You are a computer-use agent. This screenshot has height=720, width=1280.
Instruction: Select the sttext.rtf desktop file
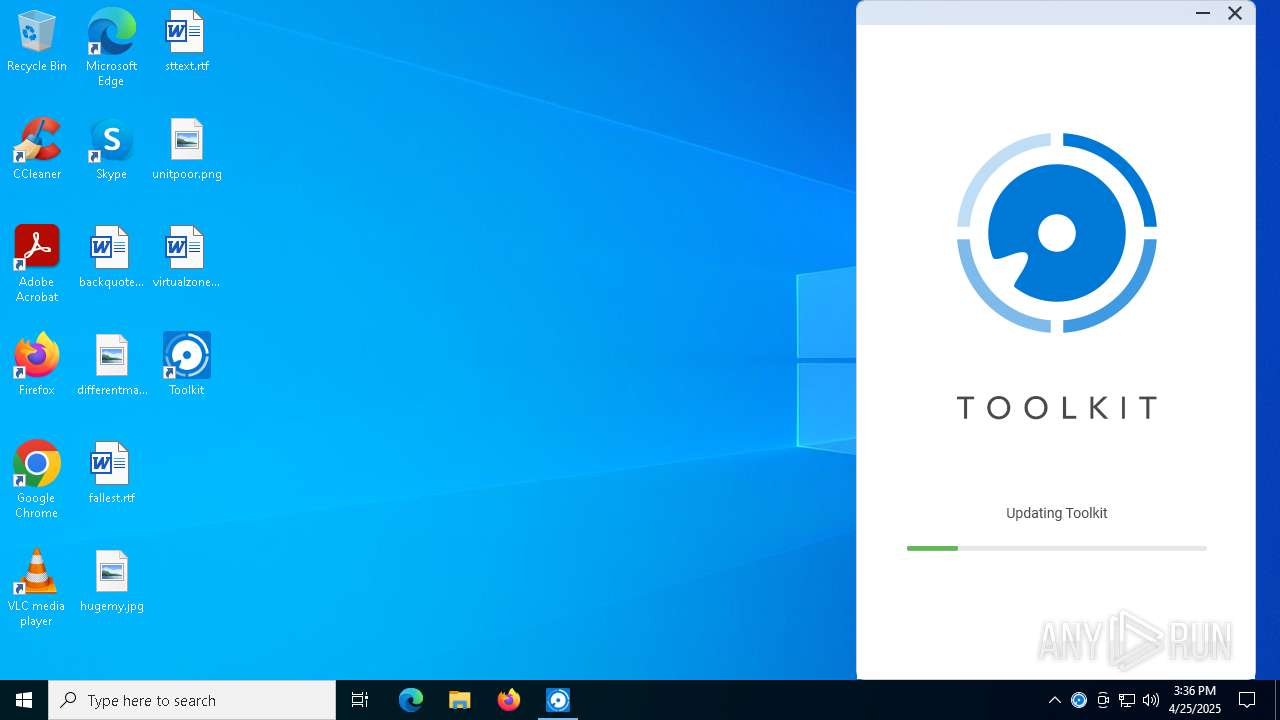[x=186, y=41]
